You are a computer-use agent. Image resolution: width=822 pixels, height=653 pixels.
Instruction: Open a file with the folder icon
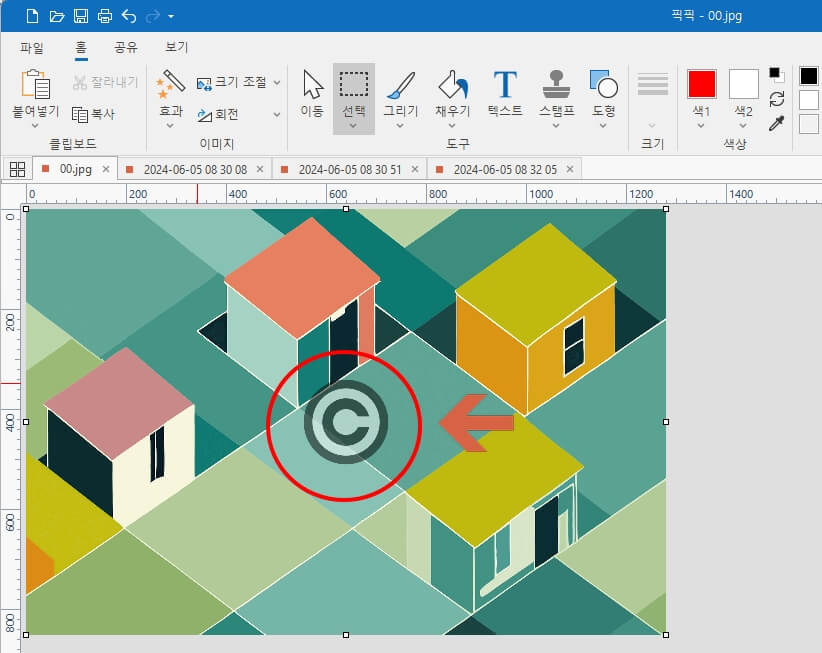(57, 16)
